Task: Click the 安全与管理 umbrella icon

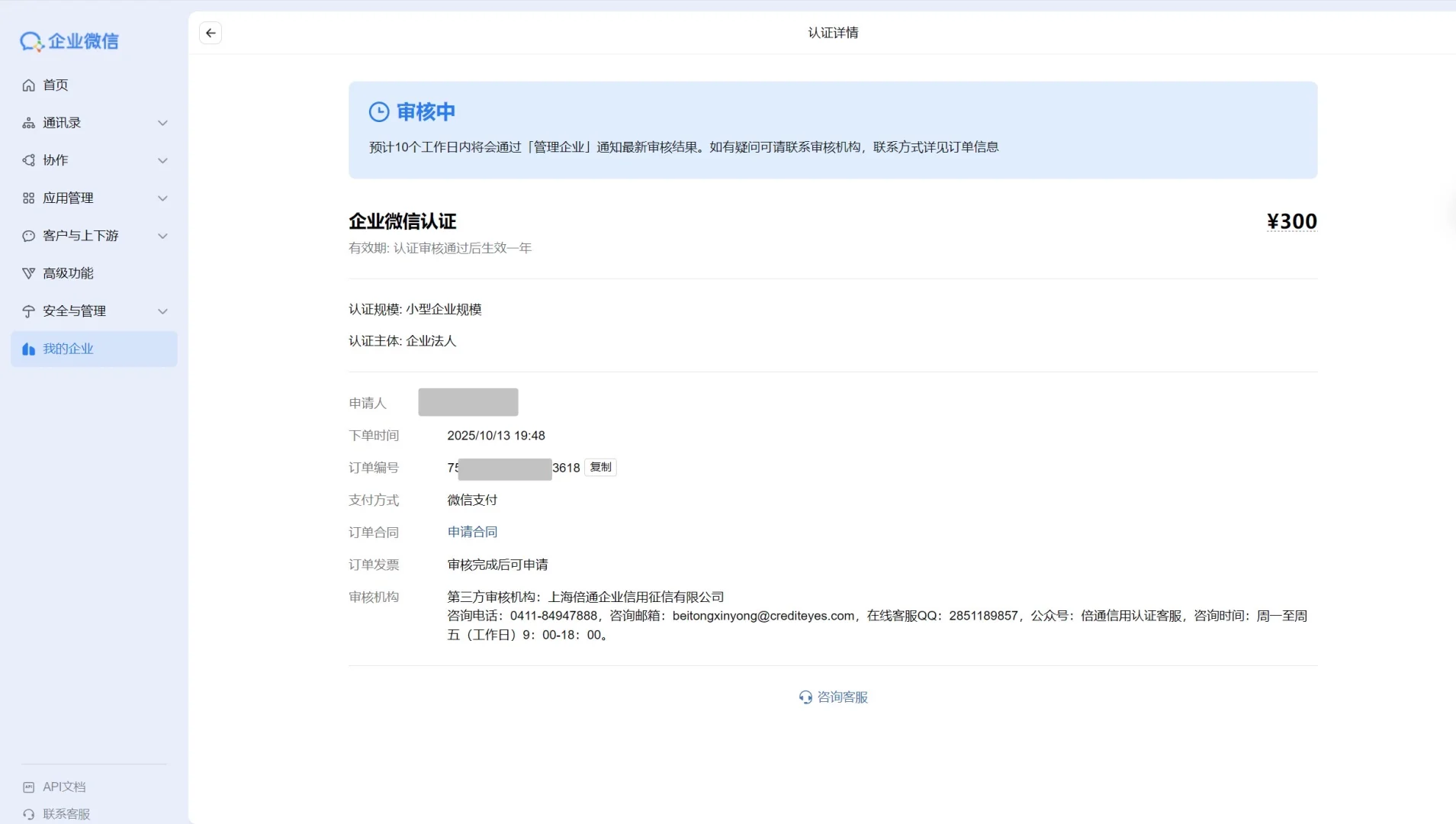Action: 29,311
